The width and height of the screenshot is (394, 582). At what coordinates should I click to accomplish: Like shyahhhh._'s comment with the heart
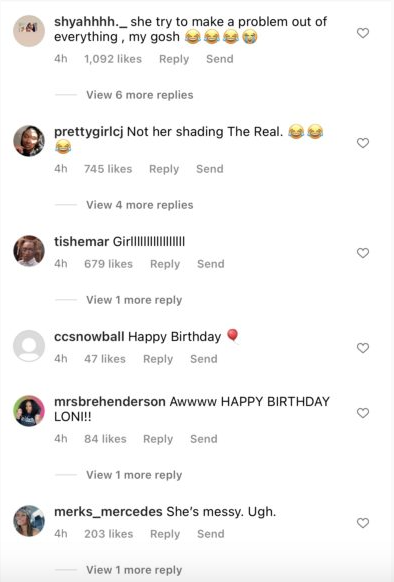click(363, 33)
